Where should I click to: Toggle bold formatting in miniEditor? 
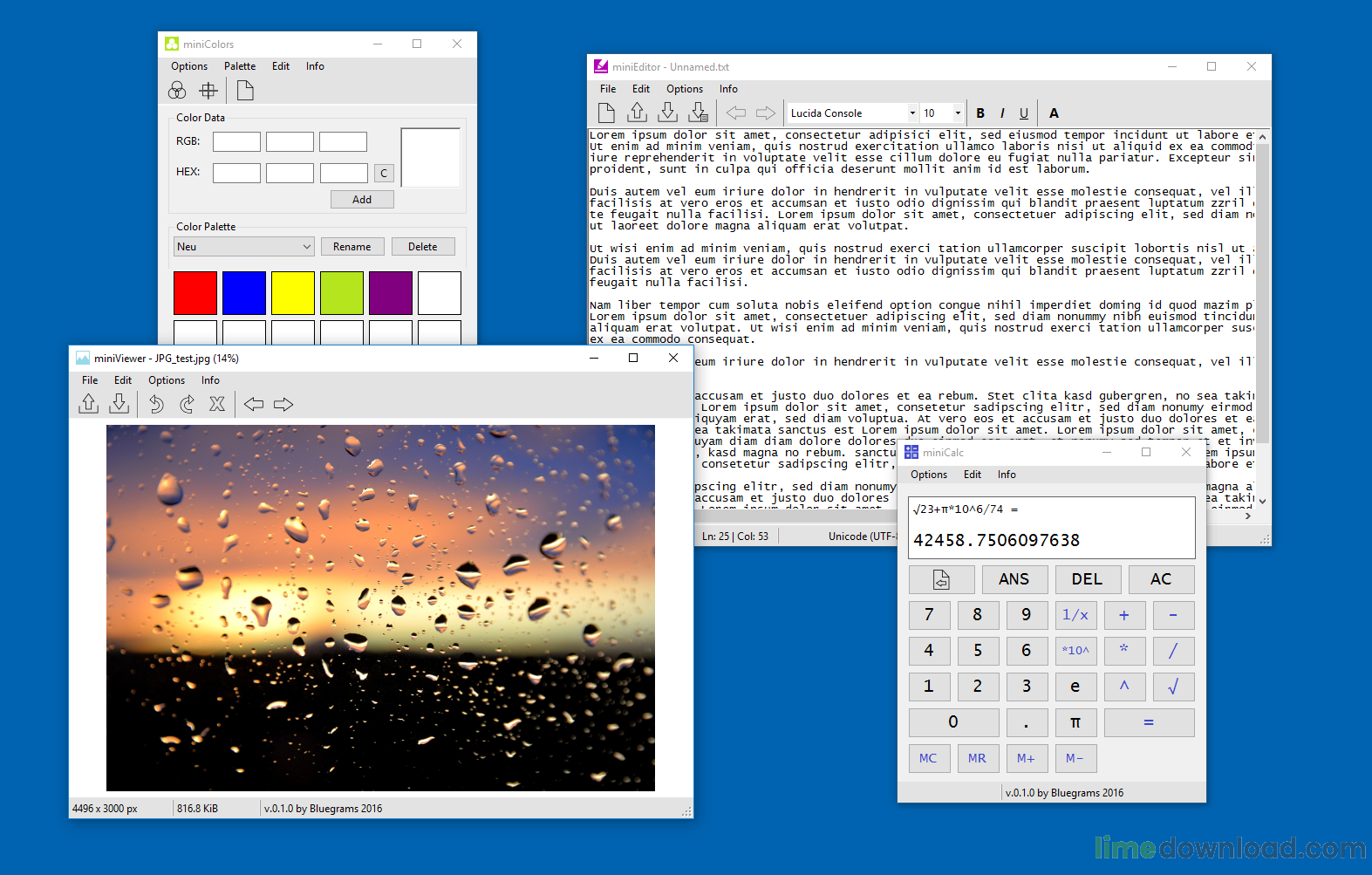[980, 113]
